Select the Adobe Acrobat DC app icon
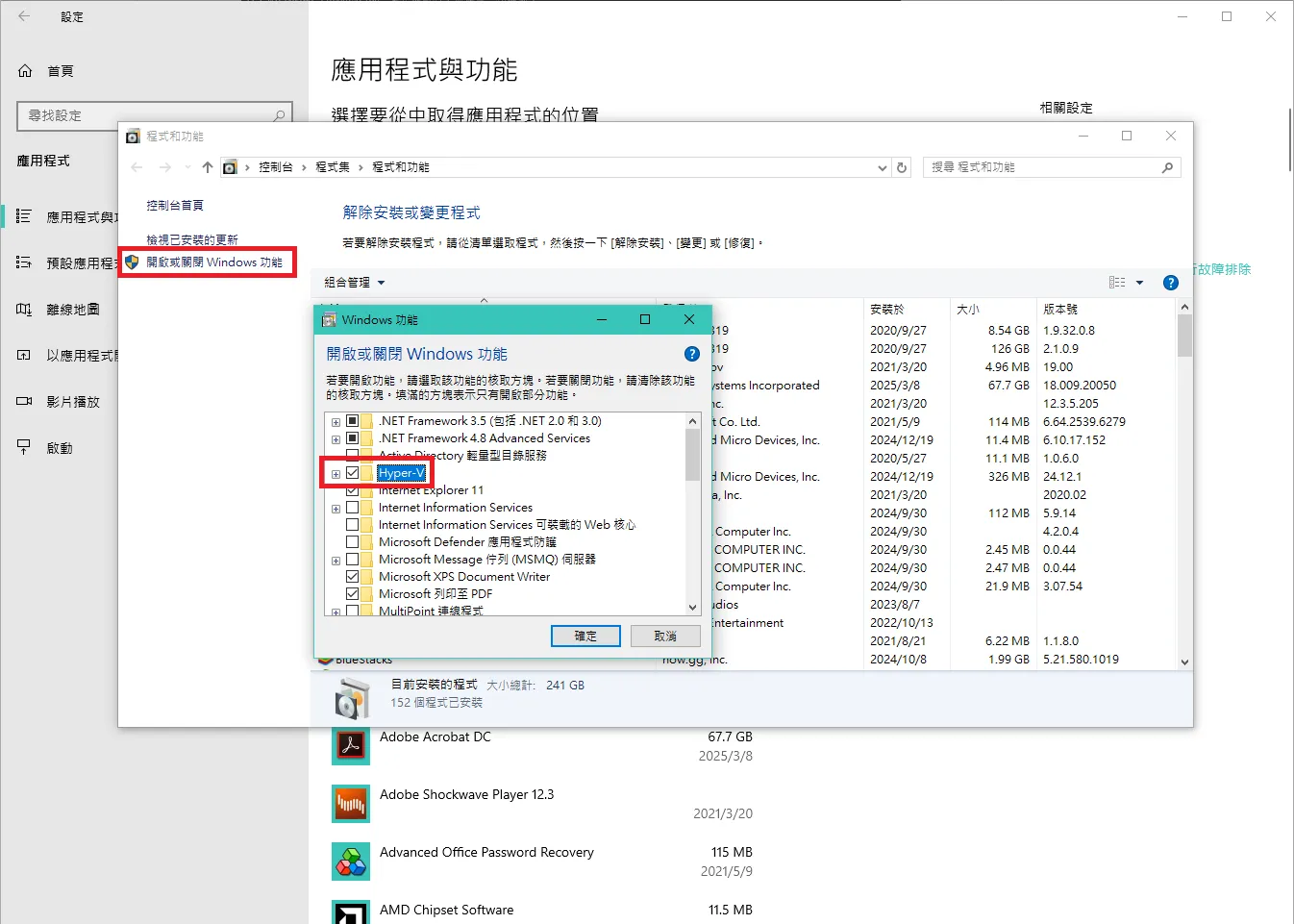This screenshot has width=1294, height=924. (x=351, y=746)
